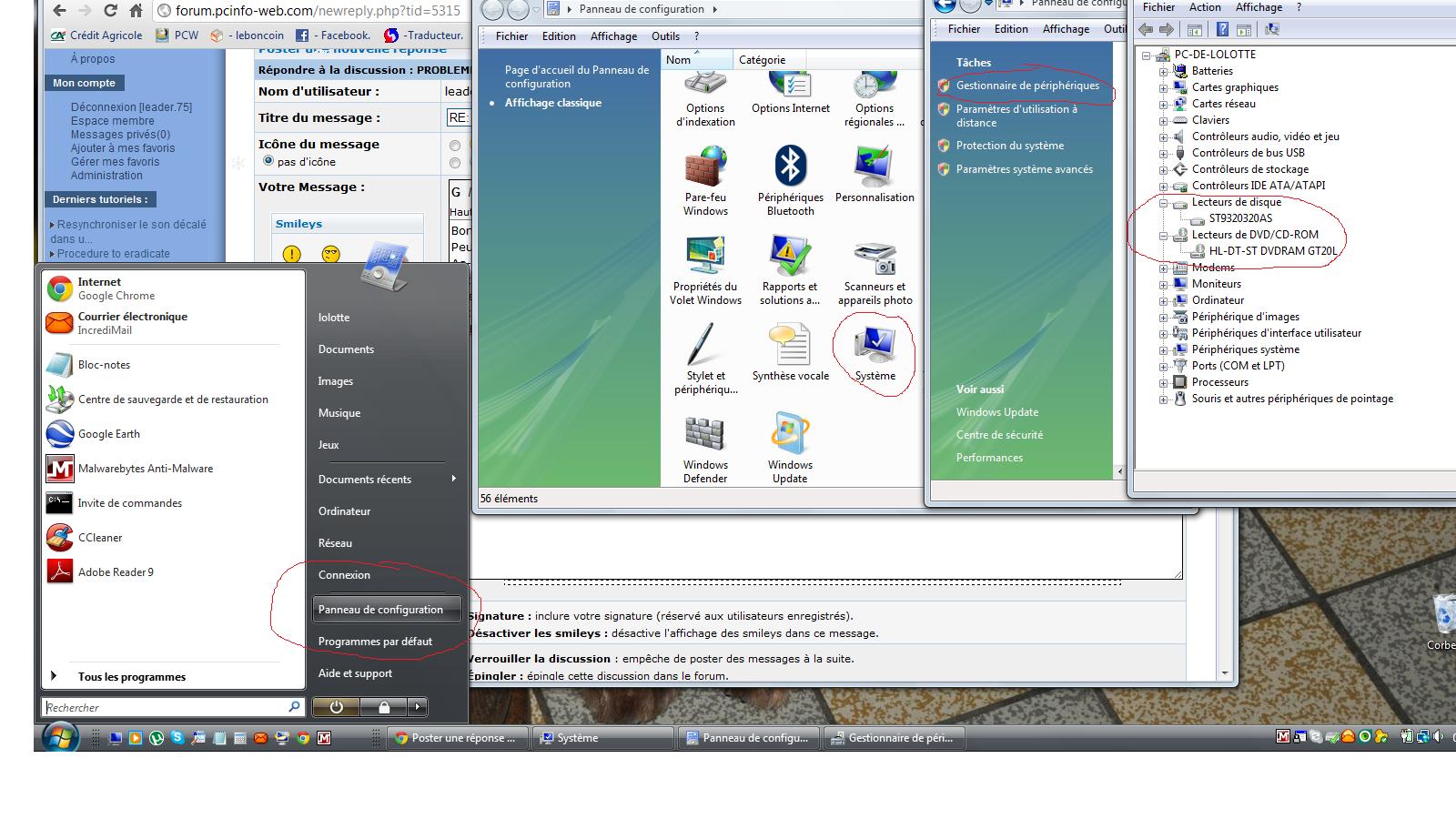Click the Catégorie column header
Viewport: 1456px width, 819px height.
pyautogui.click(x=769, y=59)
